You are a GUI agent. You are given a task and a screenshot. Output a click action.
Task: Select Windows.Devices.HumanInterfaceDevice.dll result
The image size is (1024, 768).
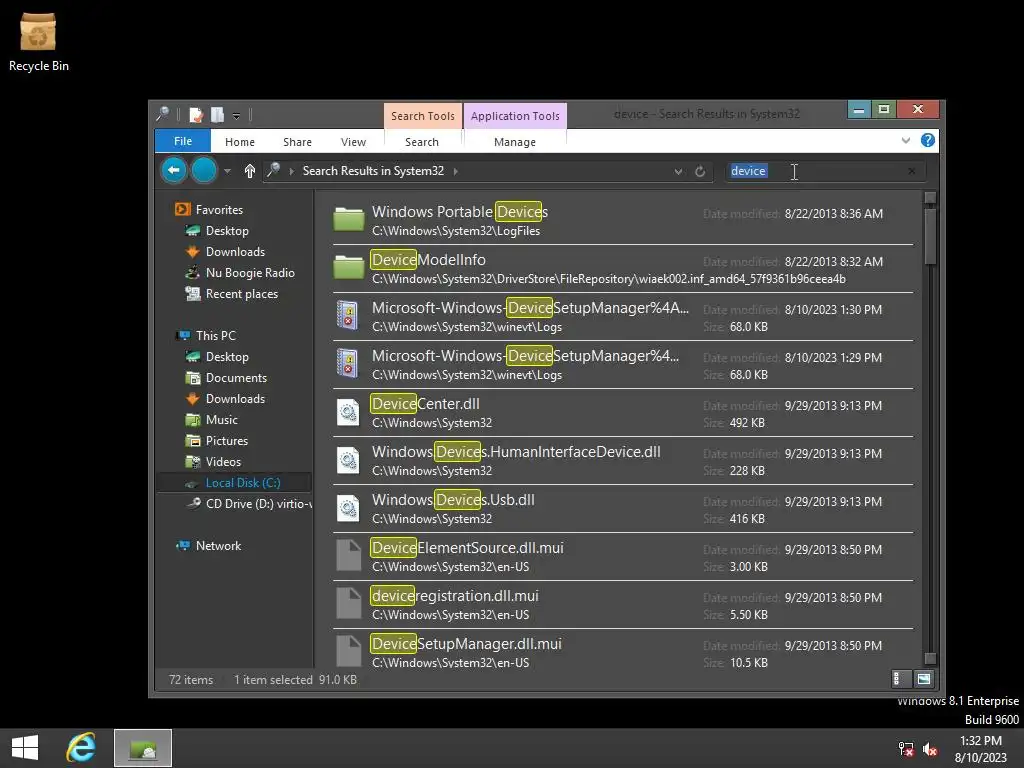click(x=624, y=460)
